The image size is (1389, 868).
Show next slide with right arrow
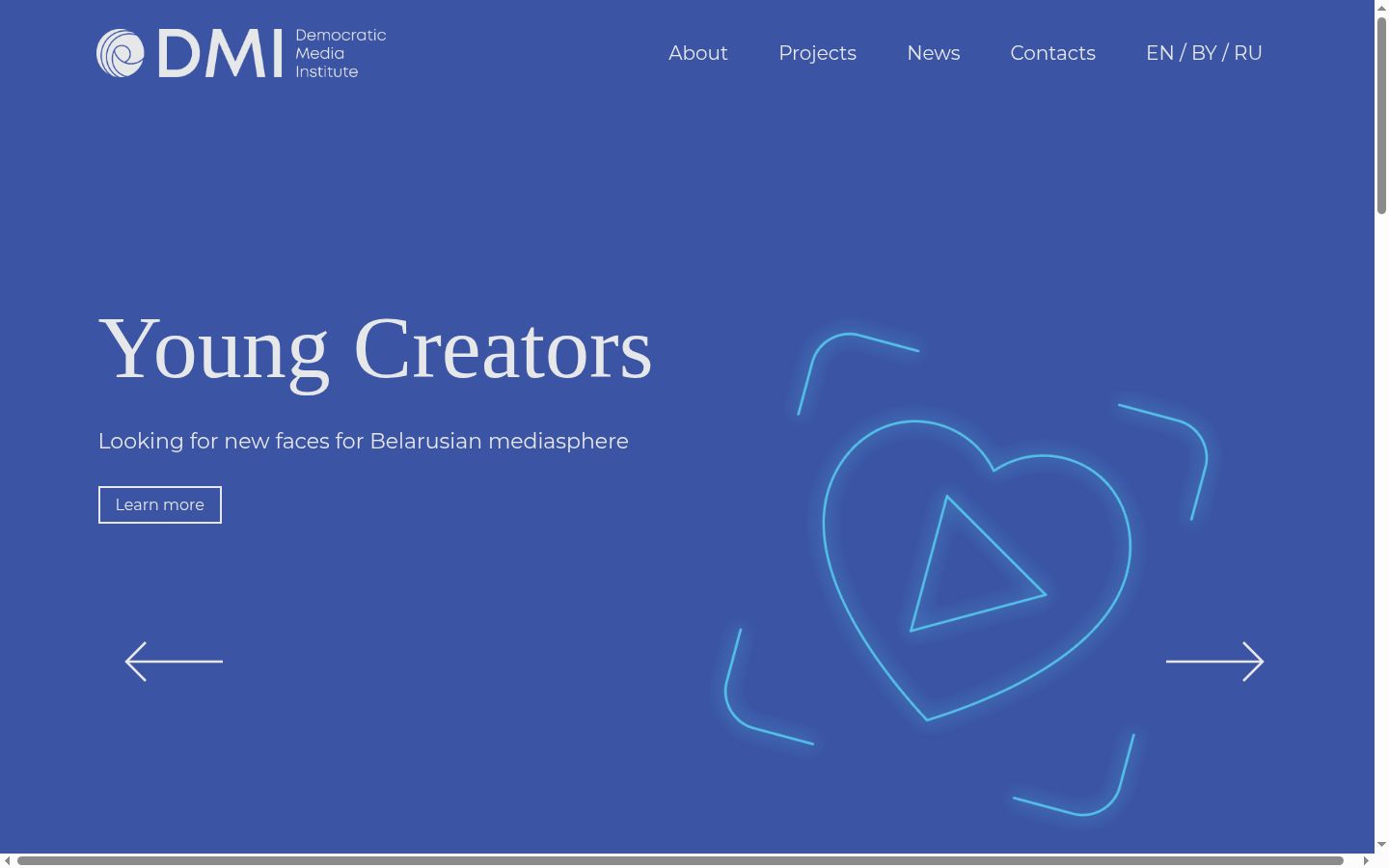click(1214, 662)
